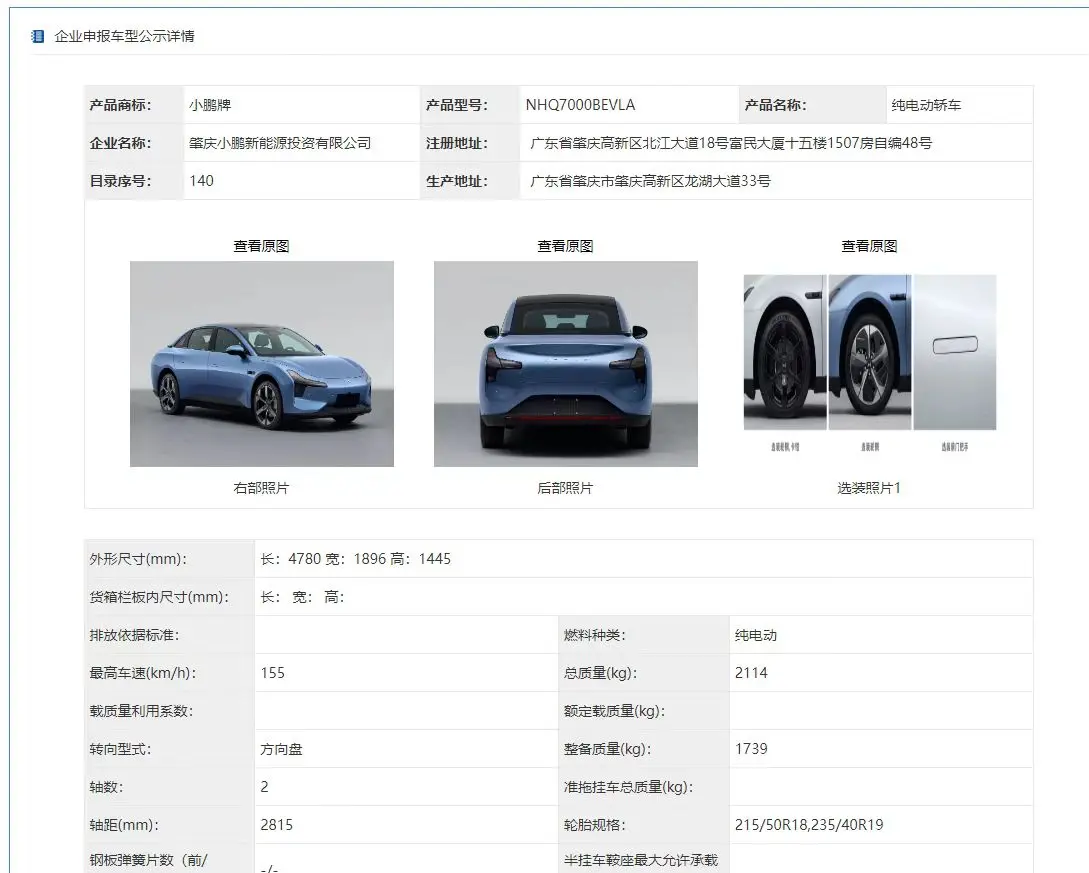
Task: Click the product name value 纯电动轿车
Action: click(926, 105)
